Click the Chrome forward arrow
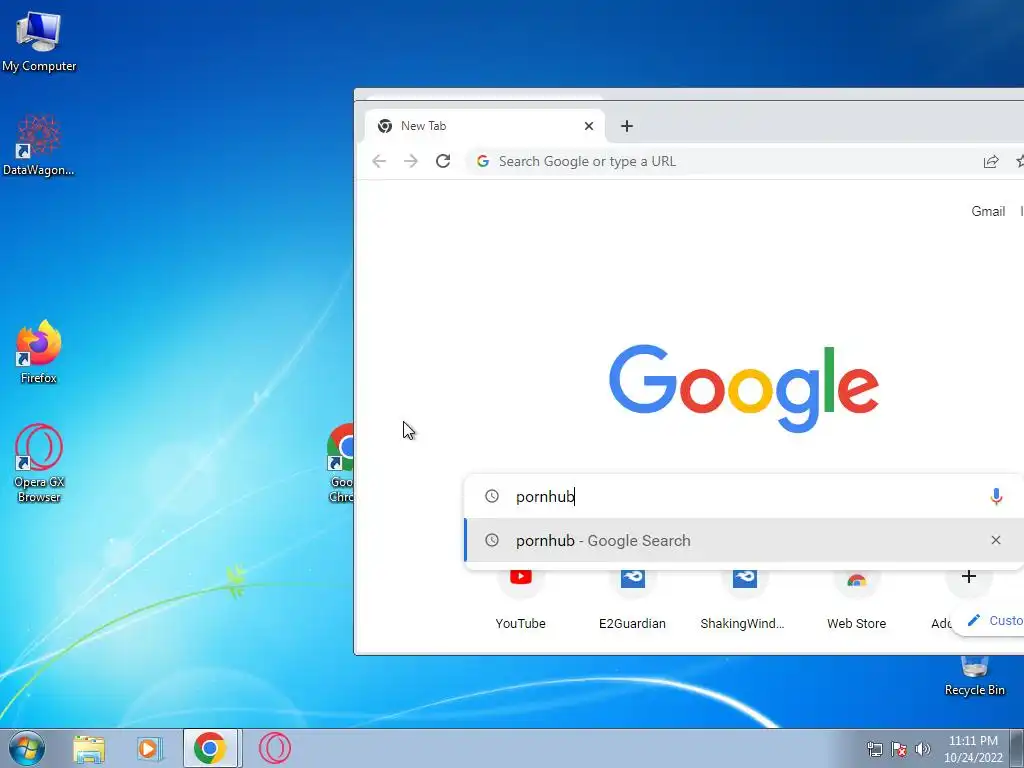The width and height of the screenshot is (1024, 768). 411,161
